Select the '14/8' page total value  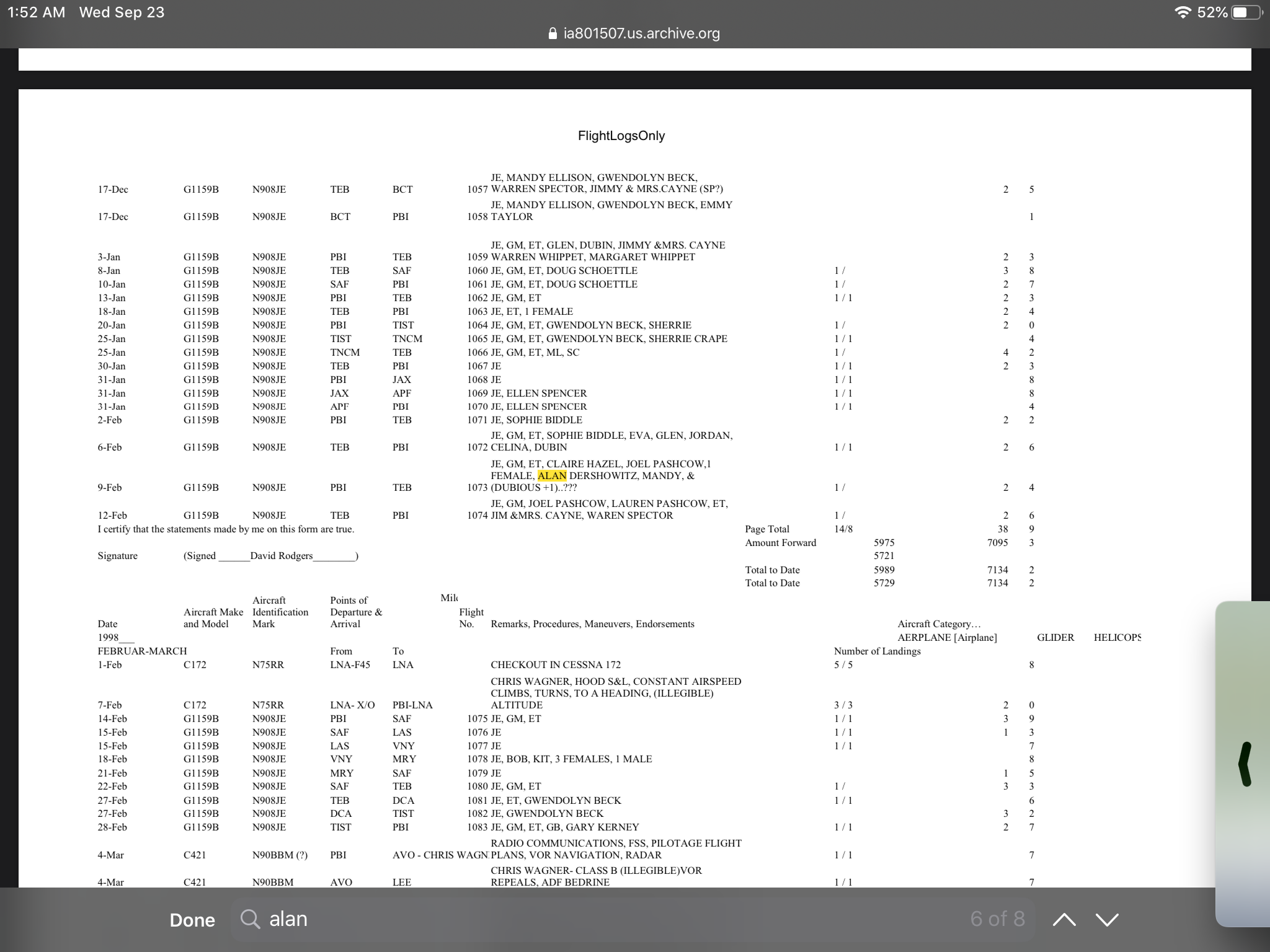click(843, 529)
